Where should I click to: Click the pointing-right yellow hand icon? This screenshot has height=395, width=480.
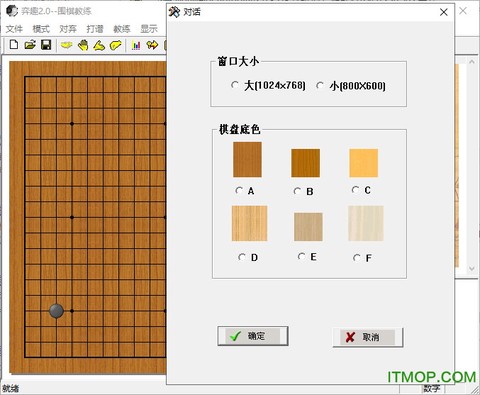pos(115,45)
